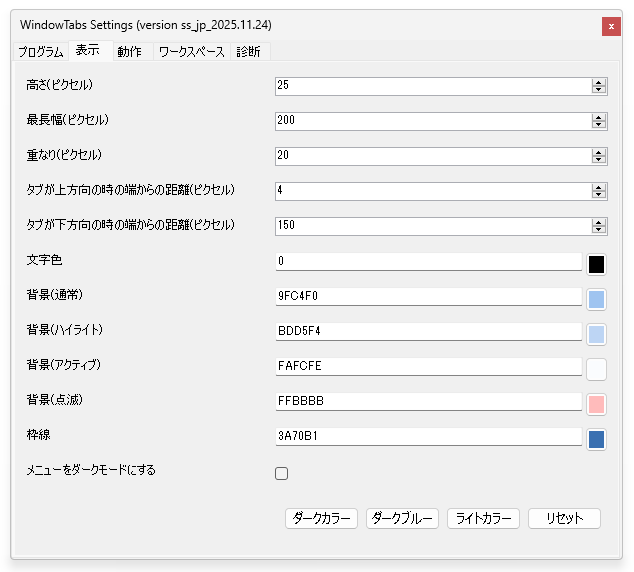
Task: Decrease タブが上方向の時の端からの距離 spinner value
Action: point(599,194)
